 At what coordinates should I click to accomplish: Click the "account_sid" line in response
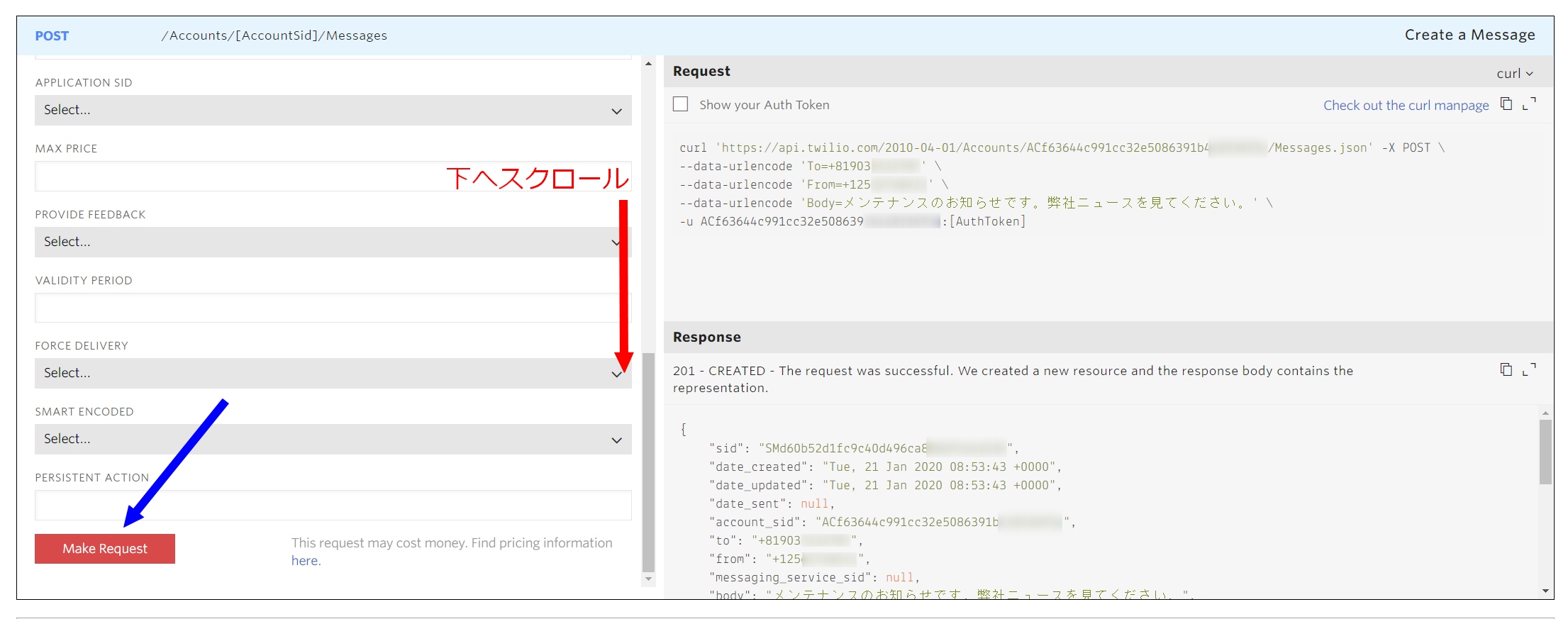pyautogui.click(x=891, y=523)
